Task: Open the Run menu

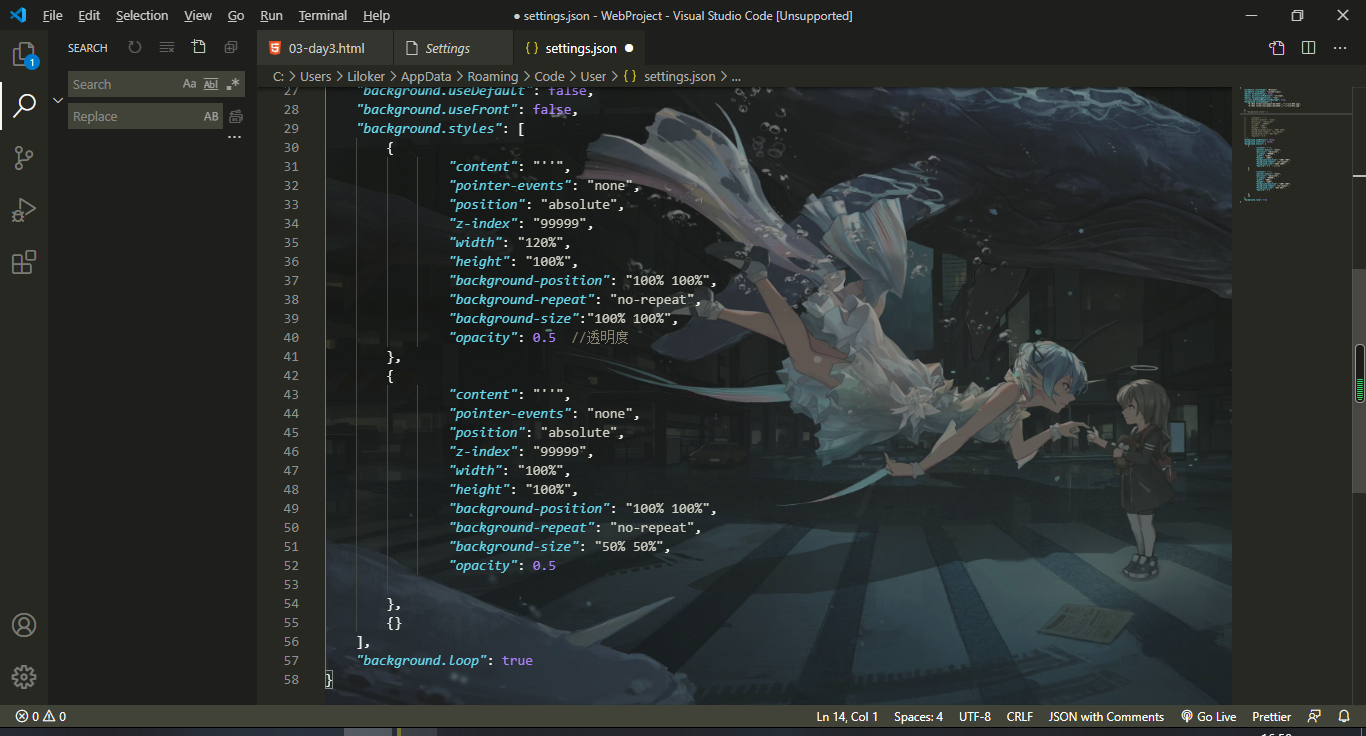Action: pos(271,16)
